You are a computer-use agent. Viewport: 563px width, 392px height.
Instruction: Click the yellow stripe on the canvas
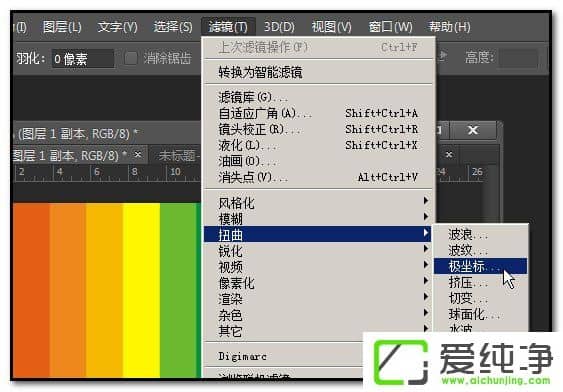point(141,290)
